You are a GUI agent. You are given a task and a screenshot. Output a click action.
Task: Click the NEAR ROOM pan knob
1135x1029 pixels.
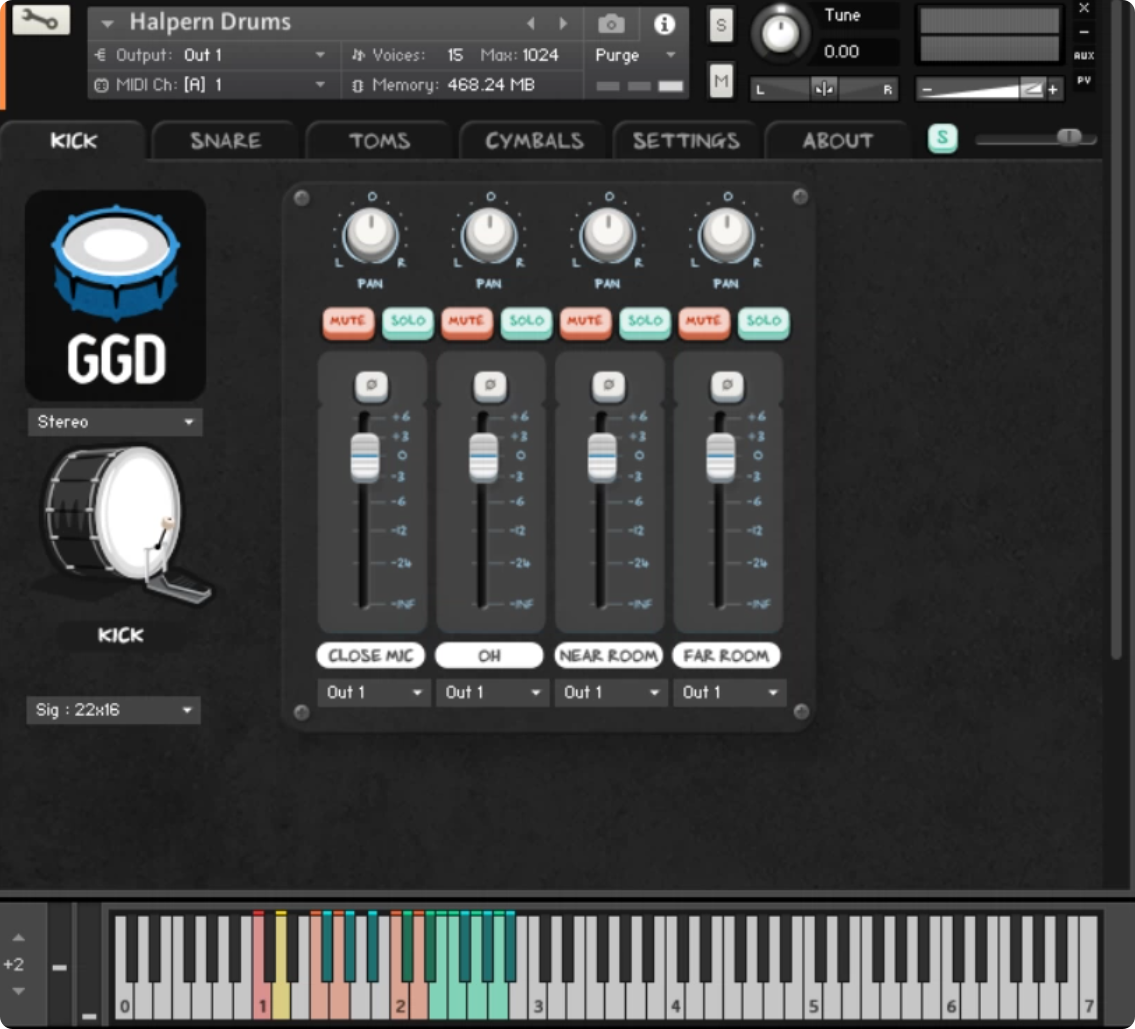point(608,235)
